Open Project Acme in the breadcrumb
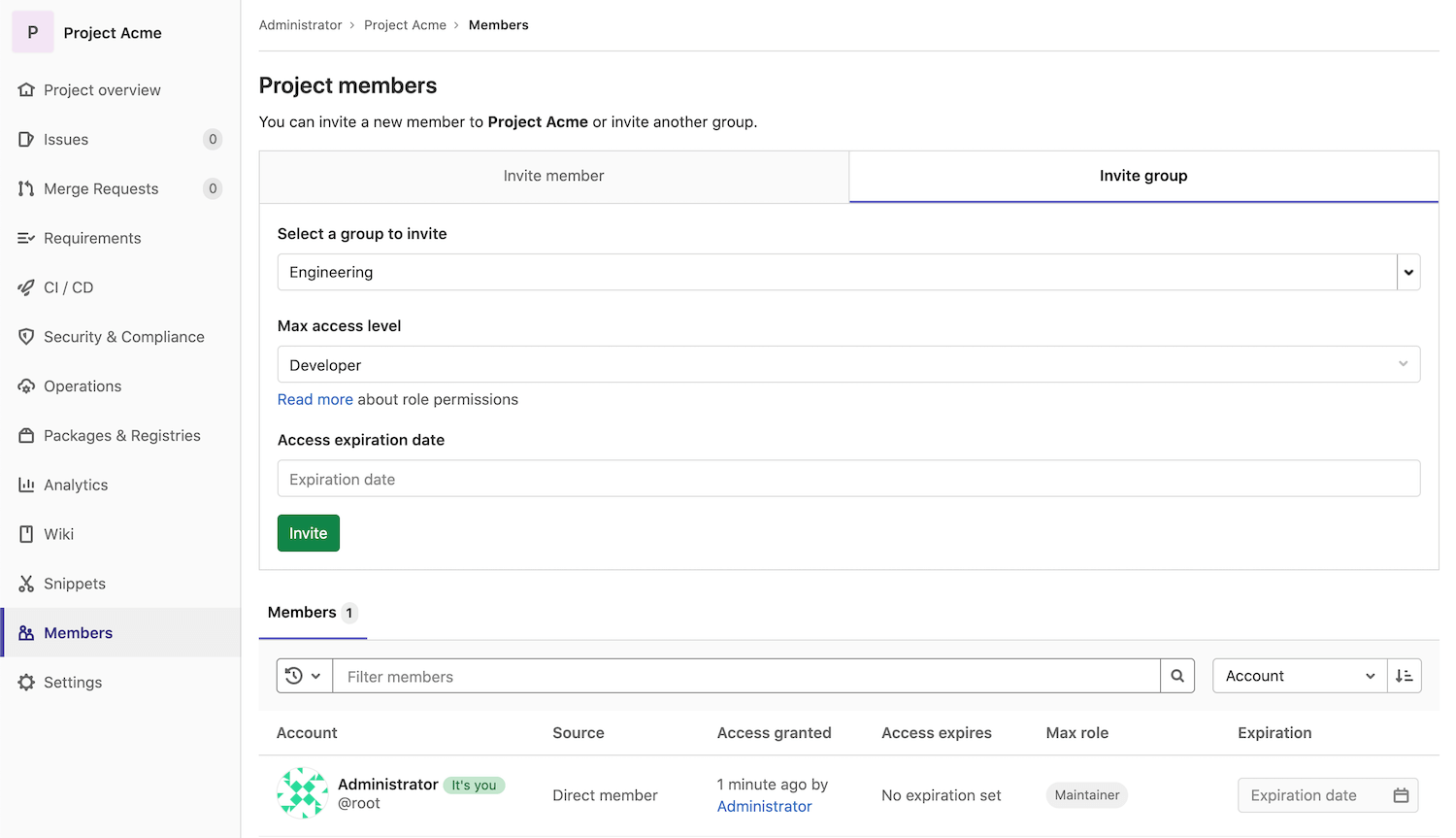 (405, 25)
